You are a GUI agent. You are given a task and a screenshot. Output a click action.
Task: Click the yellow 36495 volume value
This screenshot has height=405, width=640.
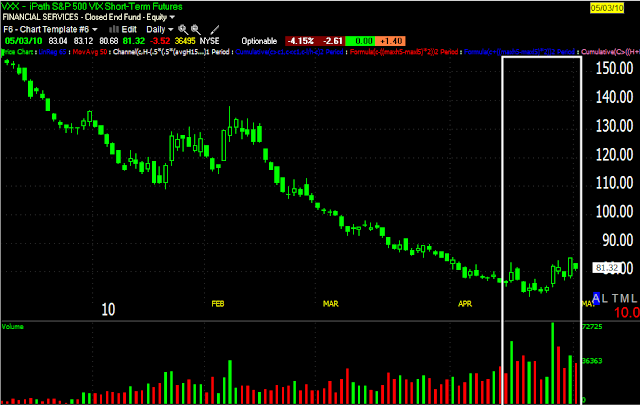point(185,41)
